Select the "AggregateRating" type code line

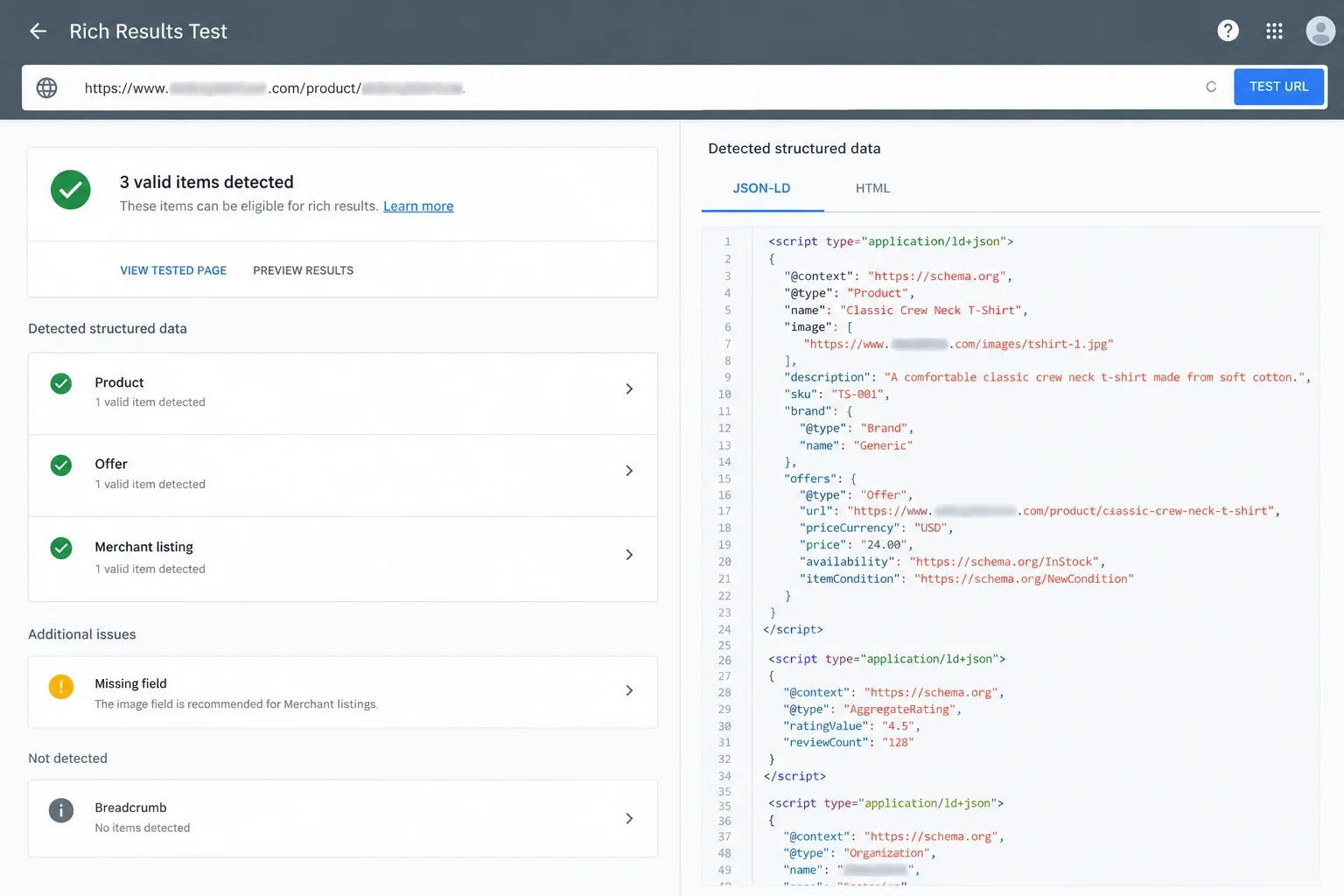(872, 709)
